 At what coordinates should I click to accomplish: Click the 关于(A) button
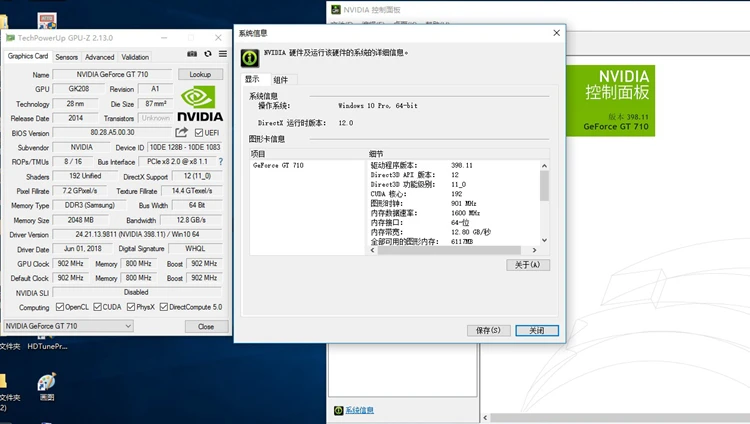(x=528, y=265)
